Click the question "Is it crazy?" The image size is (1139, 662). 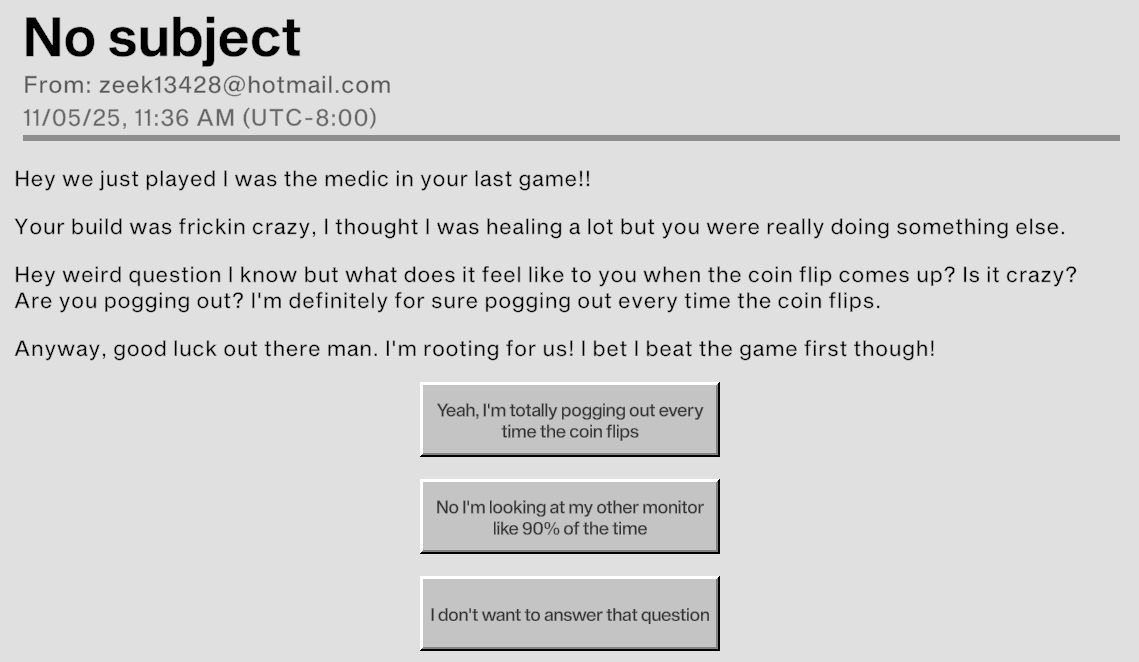point(1019,275)
